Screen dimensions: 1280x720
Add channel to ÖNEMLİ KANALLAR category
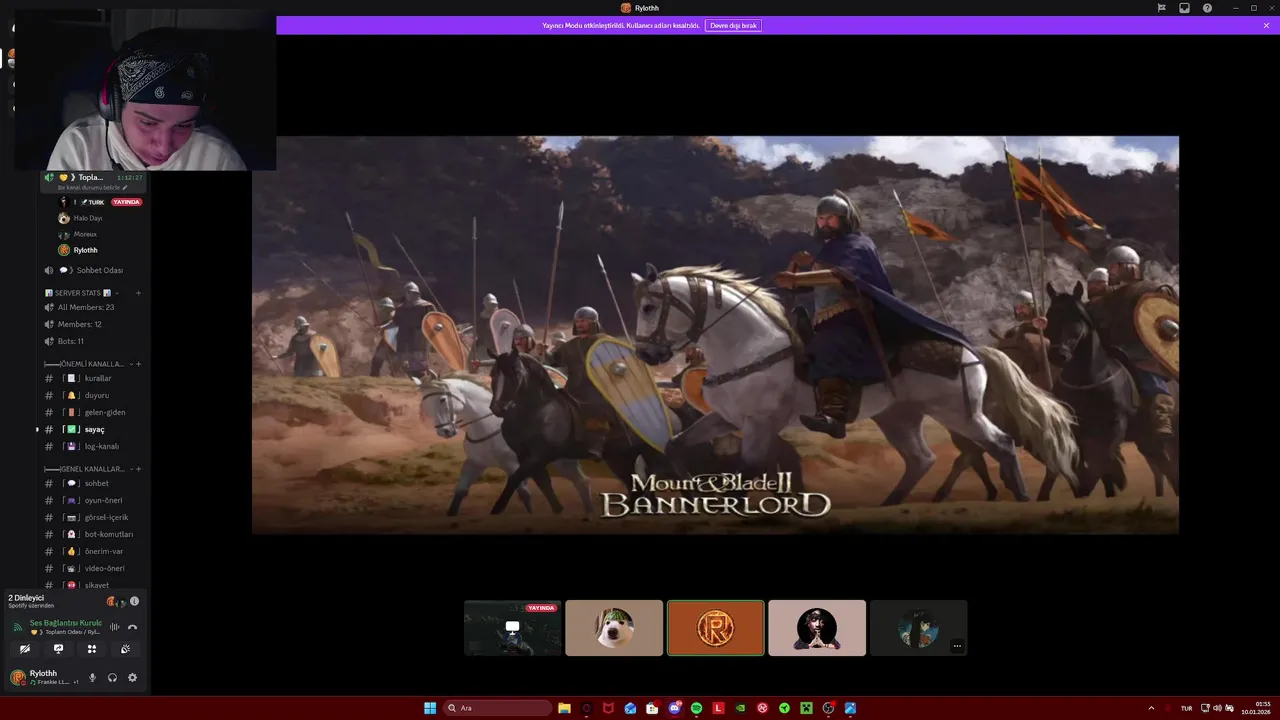[138, 364]
